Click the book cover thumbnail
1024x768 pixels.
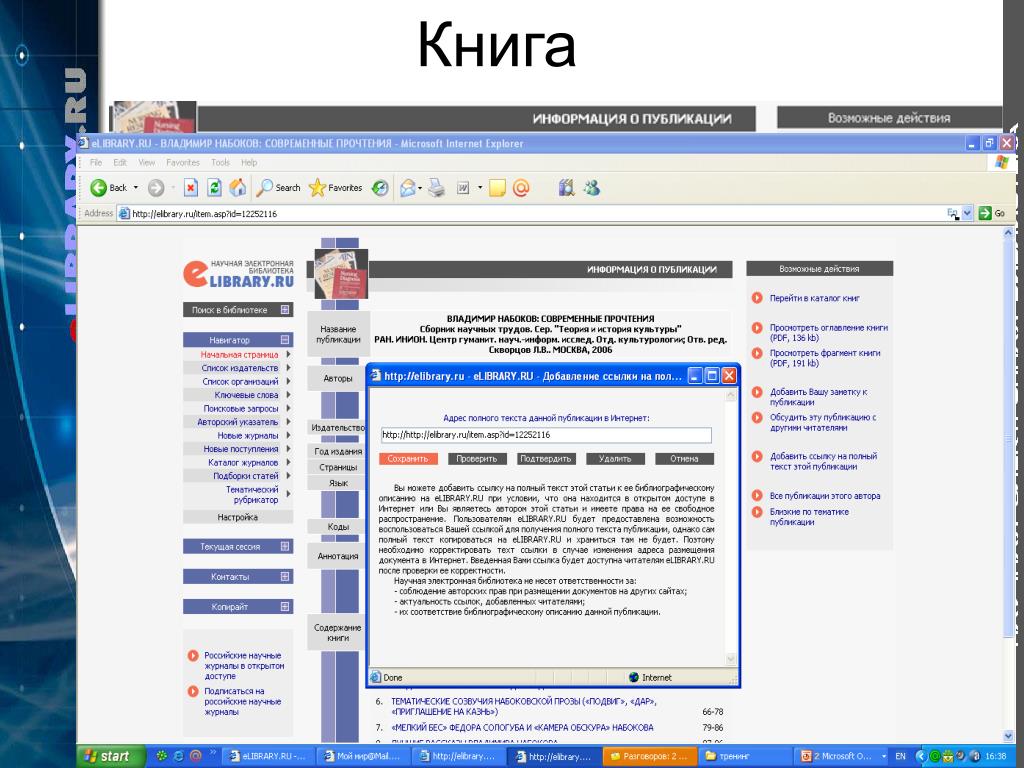tap(341, 274)
